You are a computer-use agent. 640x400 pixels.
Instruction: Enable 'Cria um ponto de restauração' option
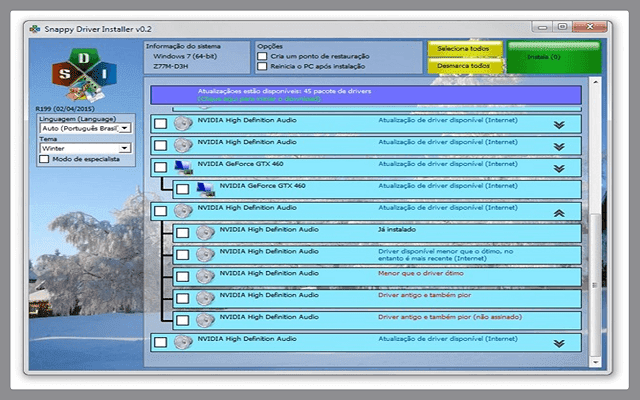(x=262, y=56)
